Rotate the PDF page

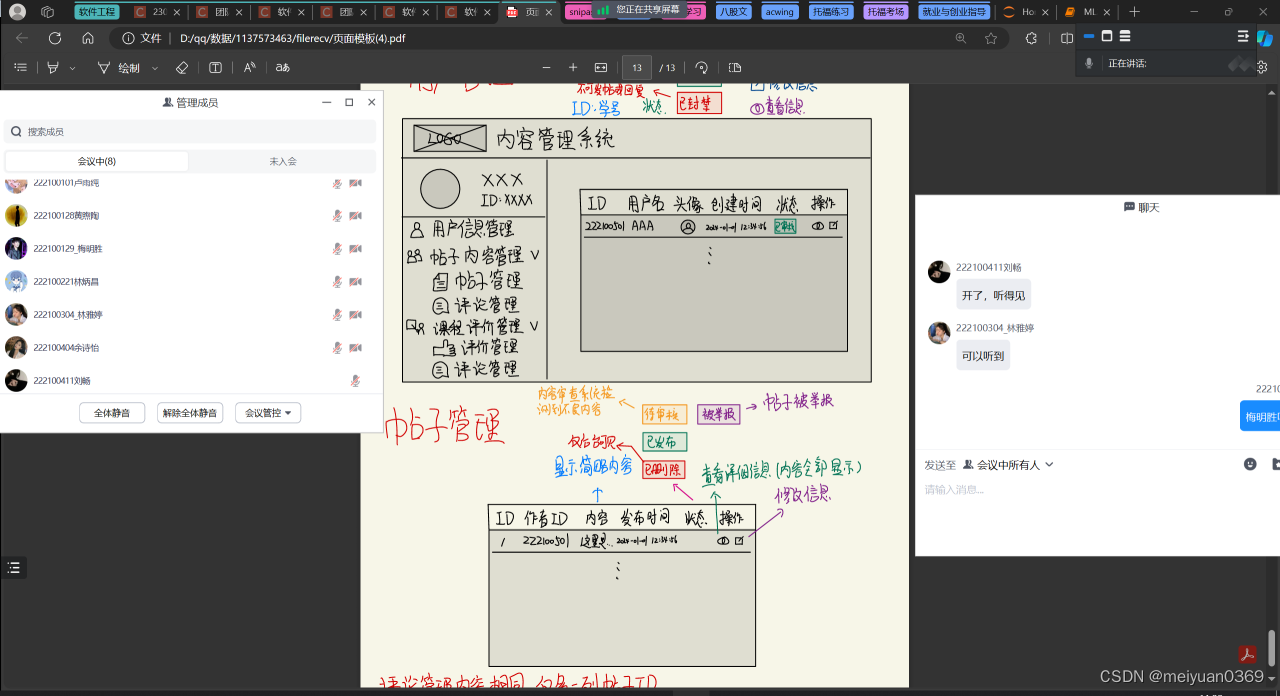701,67
